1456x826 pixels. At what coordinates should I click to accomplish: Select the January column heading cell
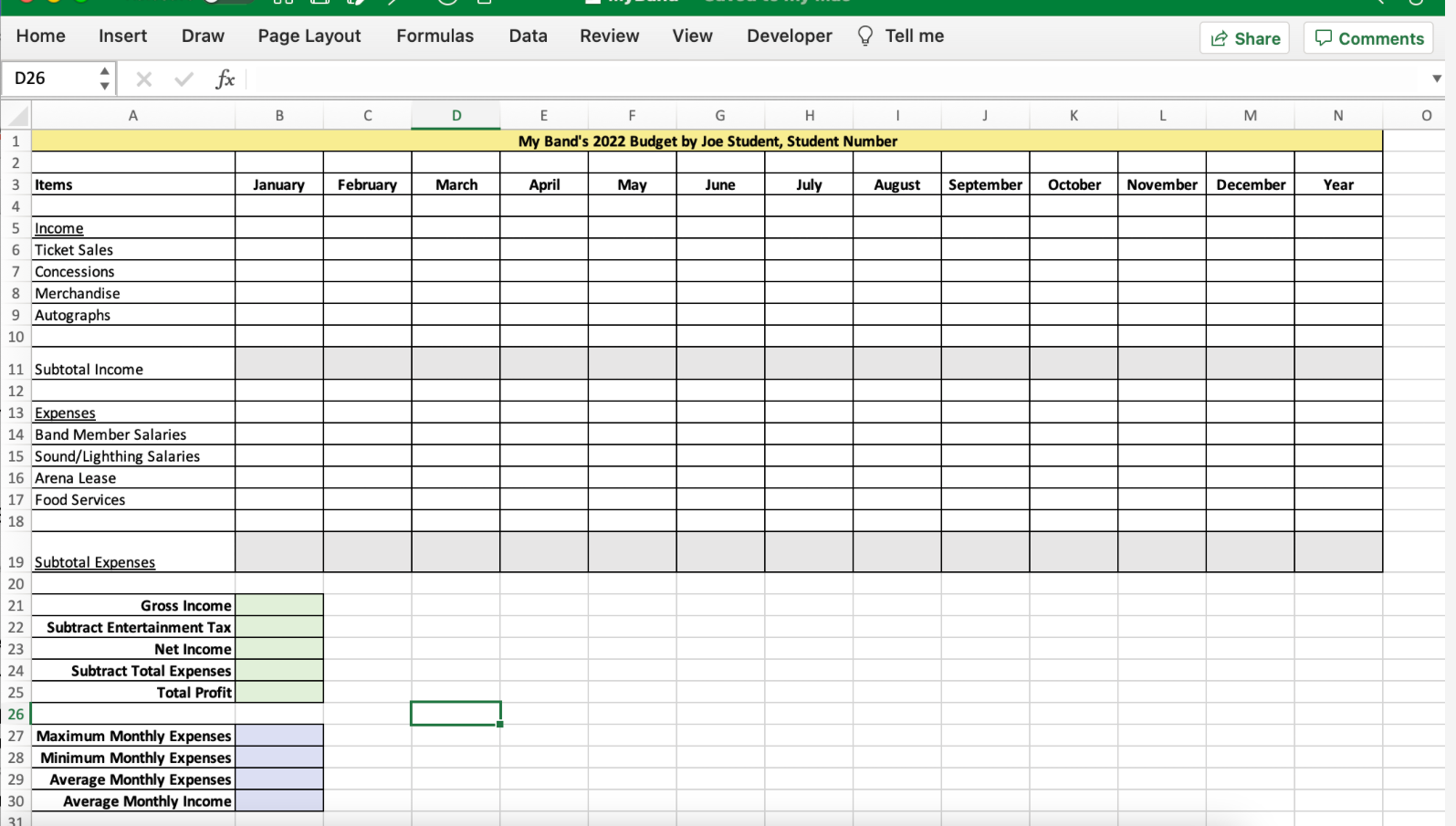pyautogui.click(x=279, y=184)
